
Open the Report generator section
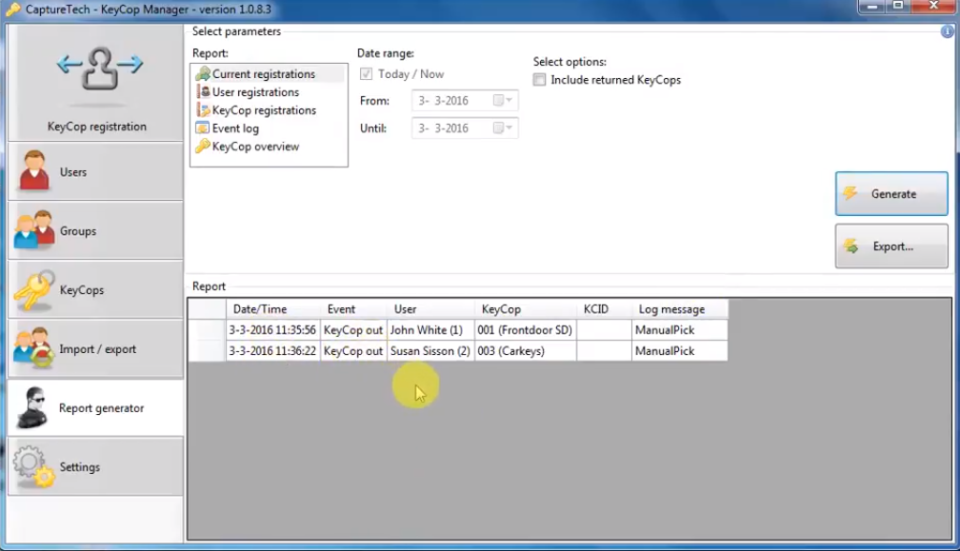coord(96,408)
